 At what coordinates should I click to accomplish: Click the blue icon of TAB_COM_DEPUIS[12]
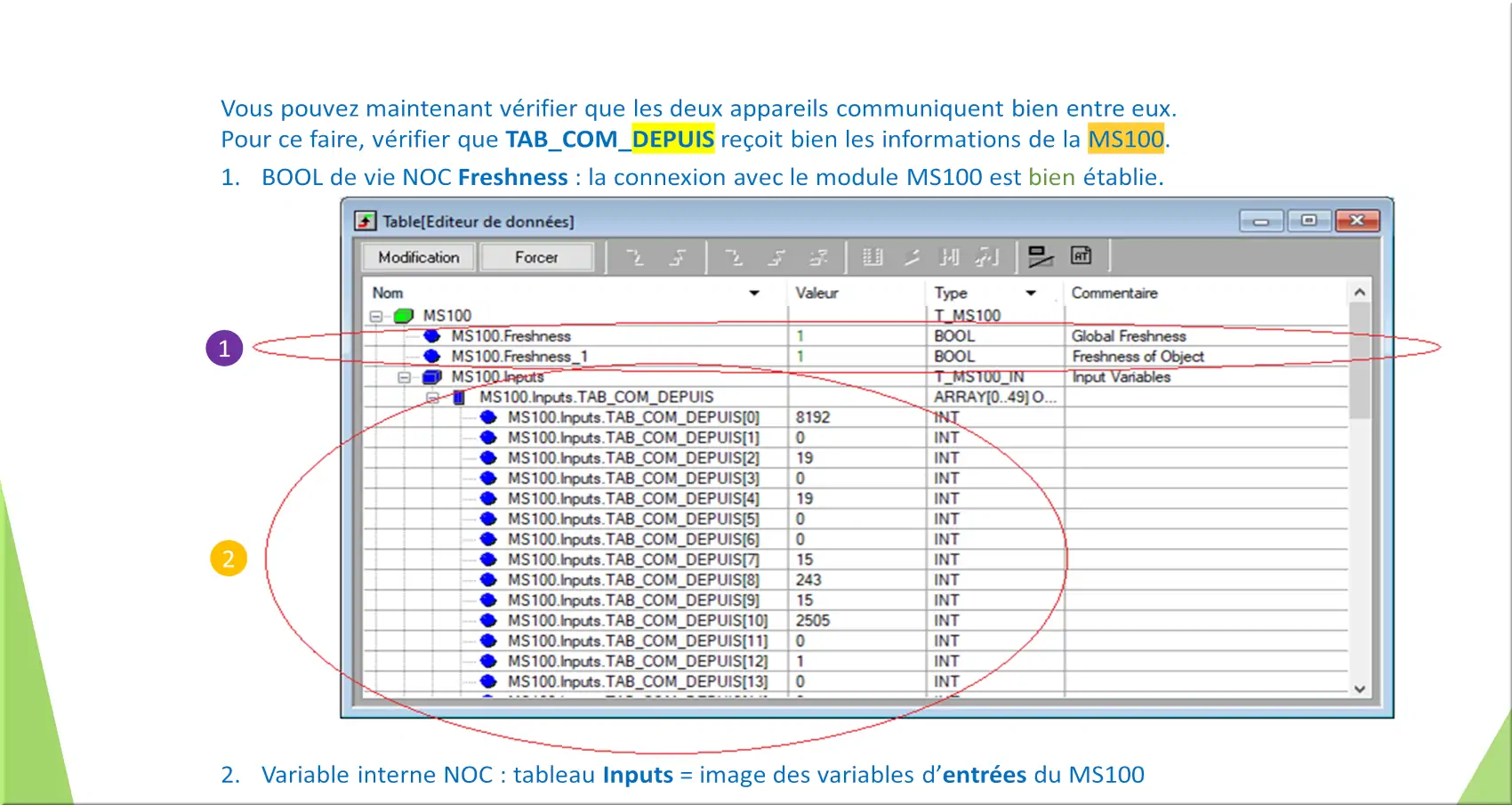488,662
